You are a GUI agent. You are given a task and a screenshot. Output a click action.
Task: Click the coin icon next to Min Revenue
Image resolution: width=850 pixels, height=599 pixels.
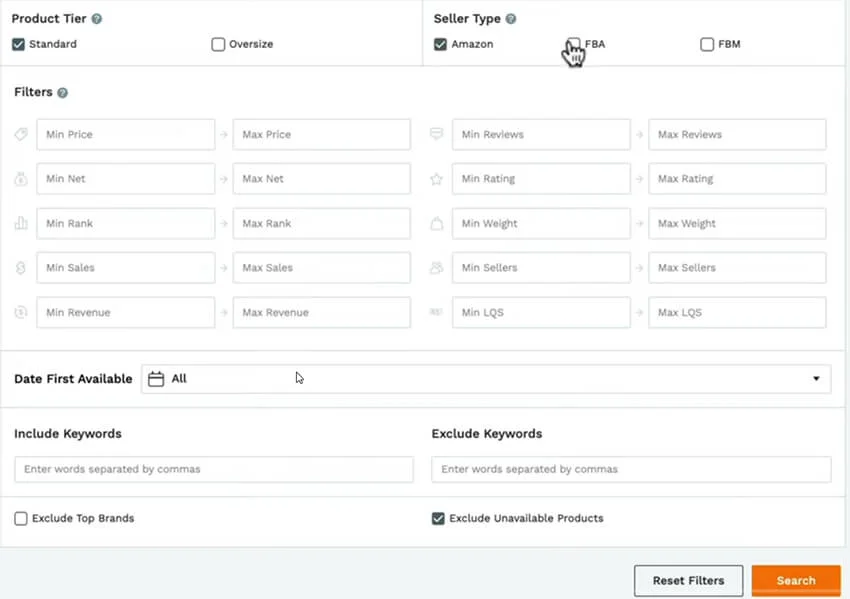click(21, 312)
